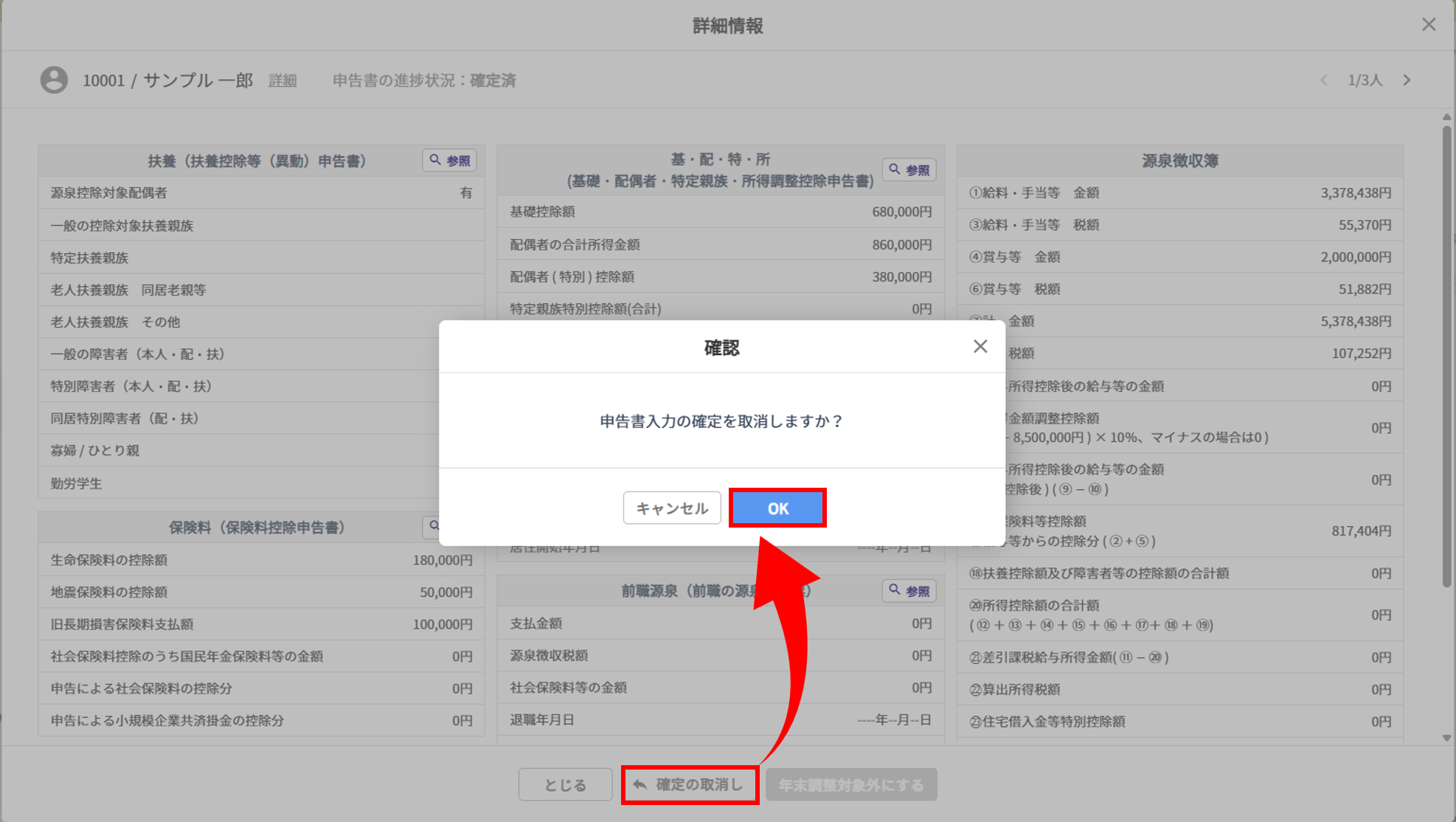This screenshot has width=1456, height=822.
Task: Click 参照 magnifier for 保険料 section
Action: [433, 526]
